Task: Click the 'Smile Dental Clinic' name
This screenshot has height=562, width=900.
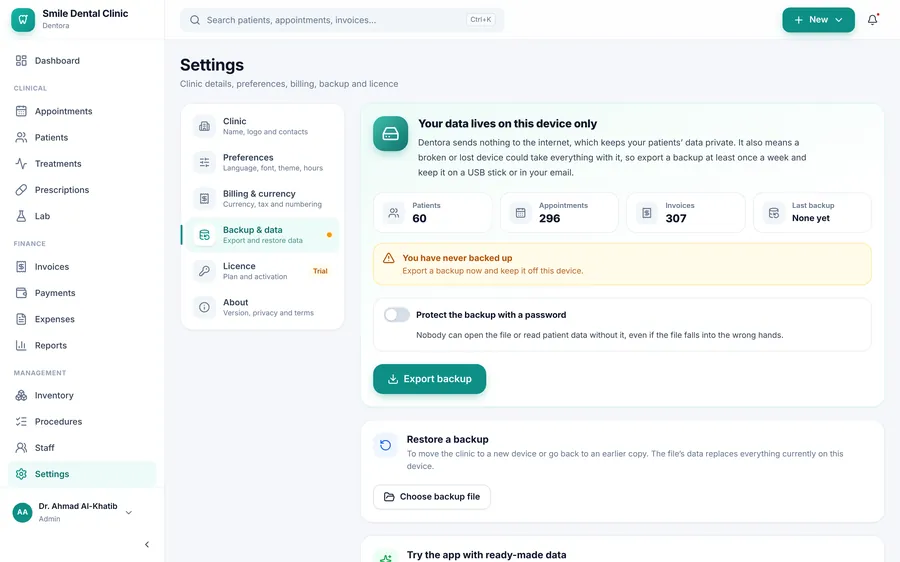Action: 86,14
